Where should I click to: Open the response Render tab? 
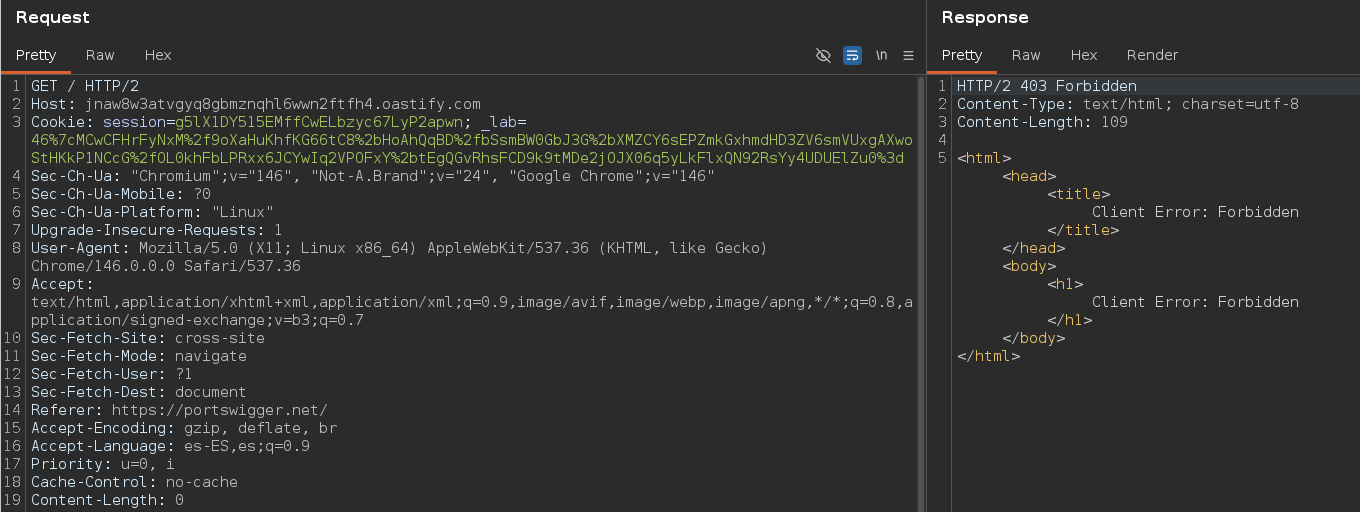click(x=1152, y=55)
